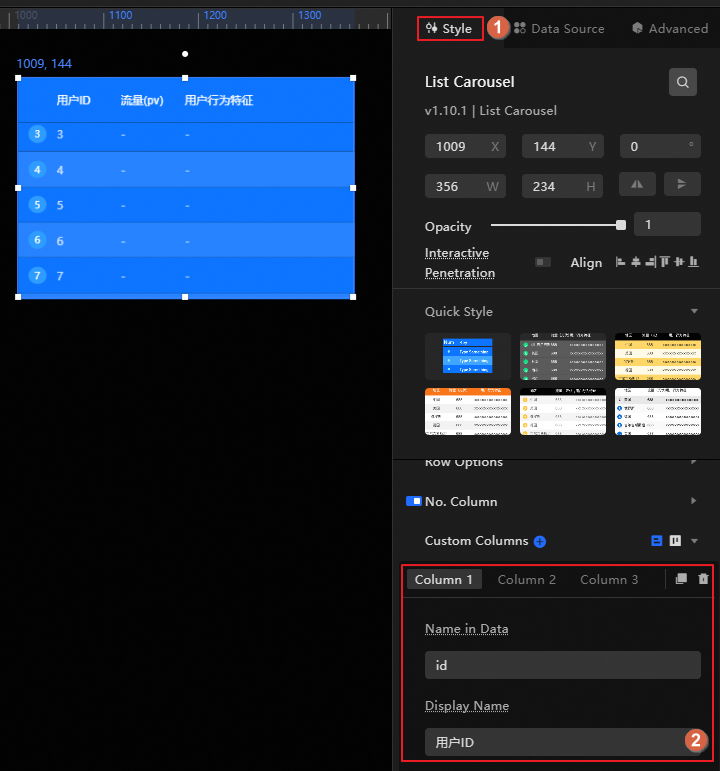Image resolution: width=720 pixels, height=771 pixels.
Task: Click the 用户行为特征 header in the canvas table
Action: coord(219,100)
